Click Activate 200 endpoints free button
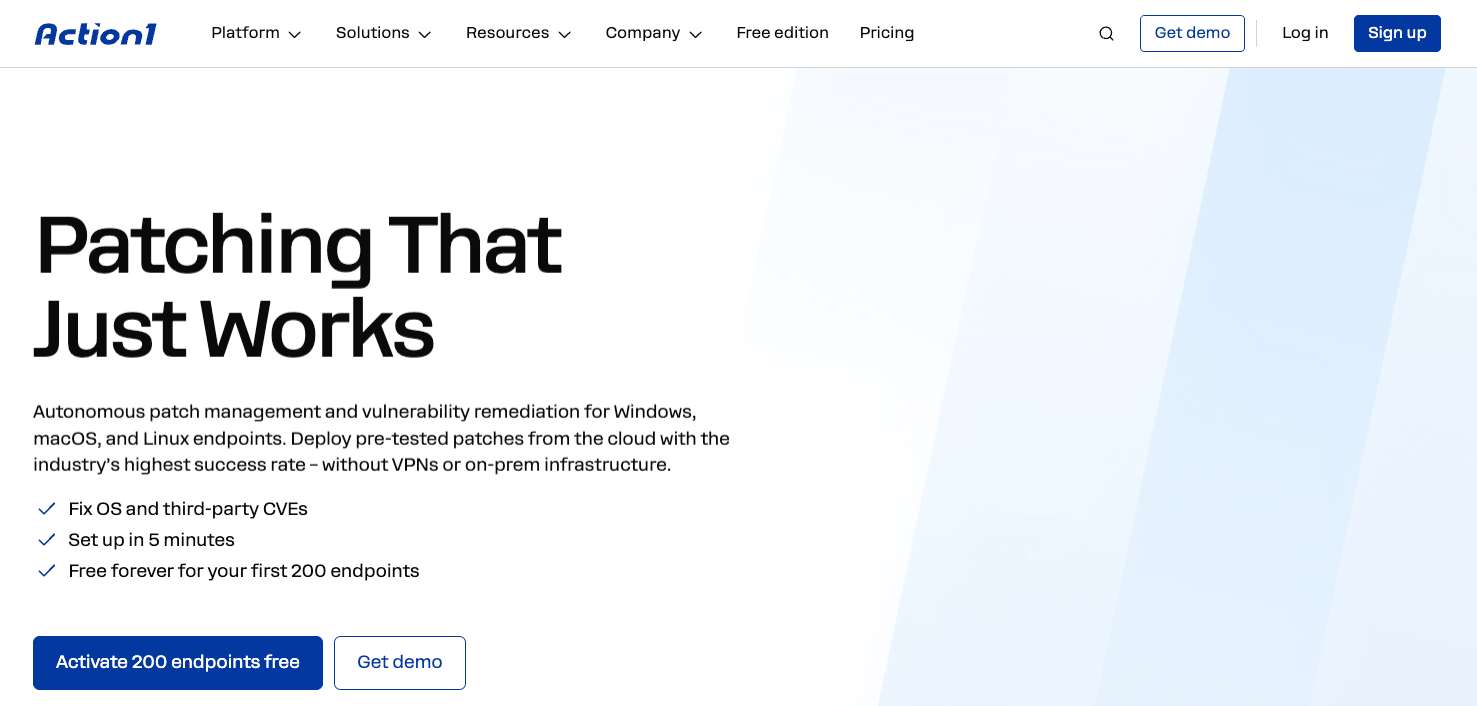 point(178,663)
